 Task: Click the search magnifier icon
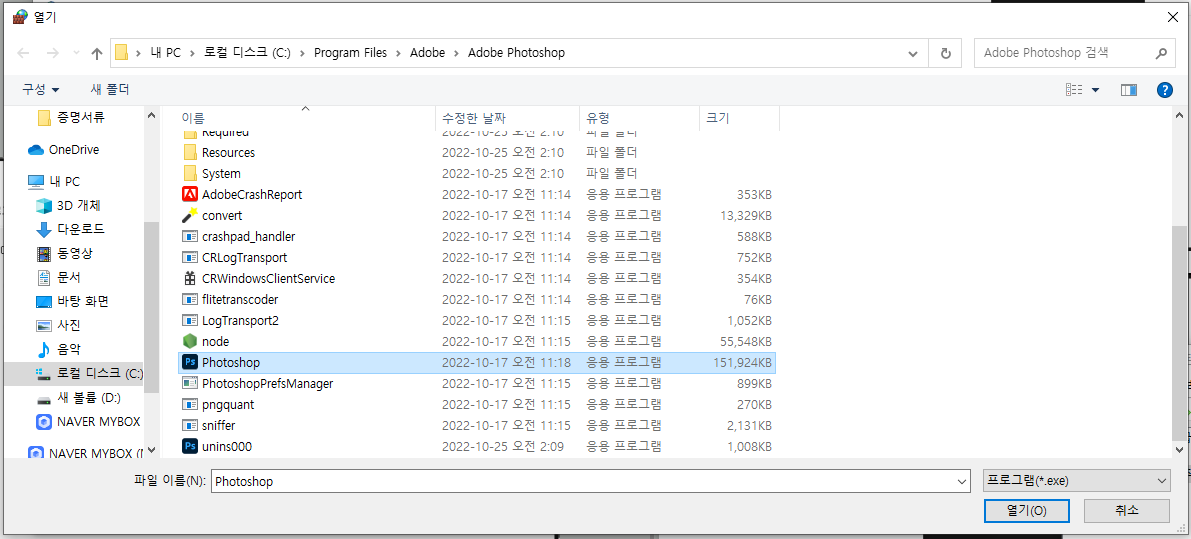pos(1161,53)
